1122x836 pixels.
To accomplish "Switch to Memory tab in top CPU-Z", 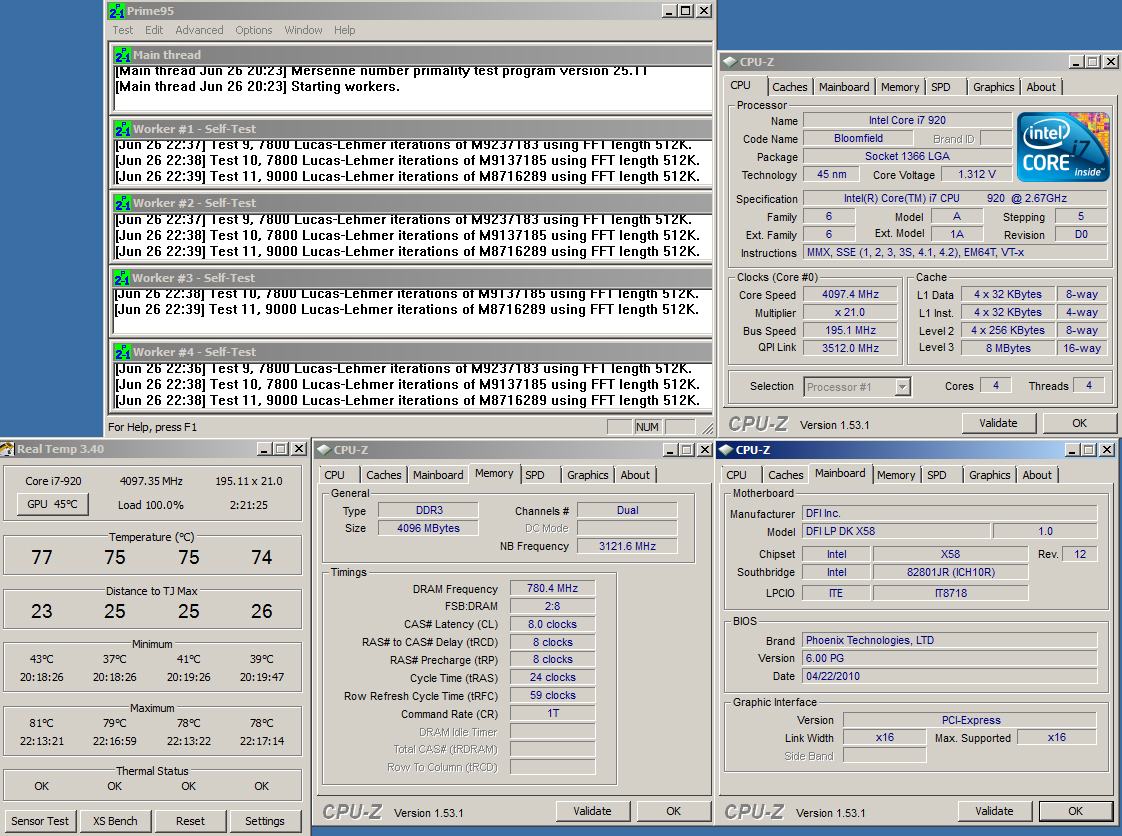I will pos(899,87).
